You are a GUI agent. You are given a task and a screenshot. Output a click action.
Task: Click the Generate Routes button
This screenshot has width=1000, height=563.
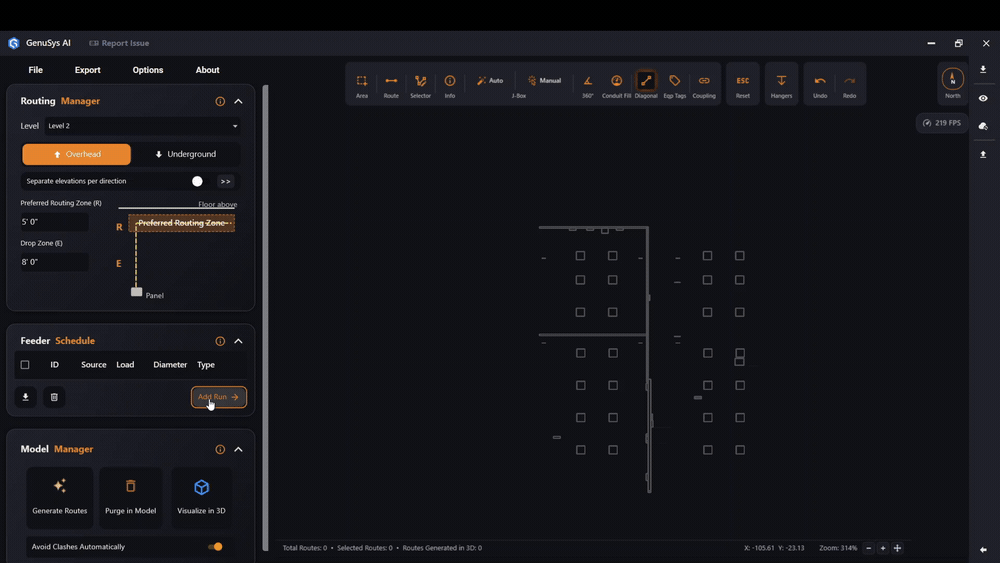coord(60,497)
